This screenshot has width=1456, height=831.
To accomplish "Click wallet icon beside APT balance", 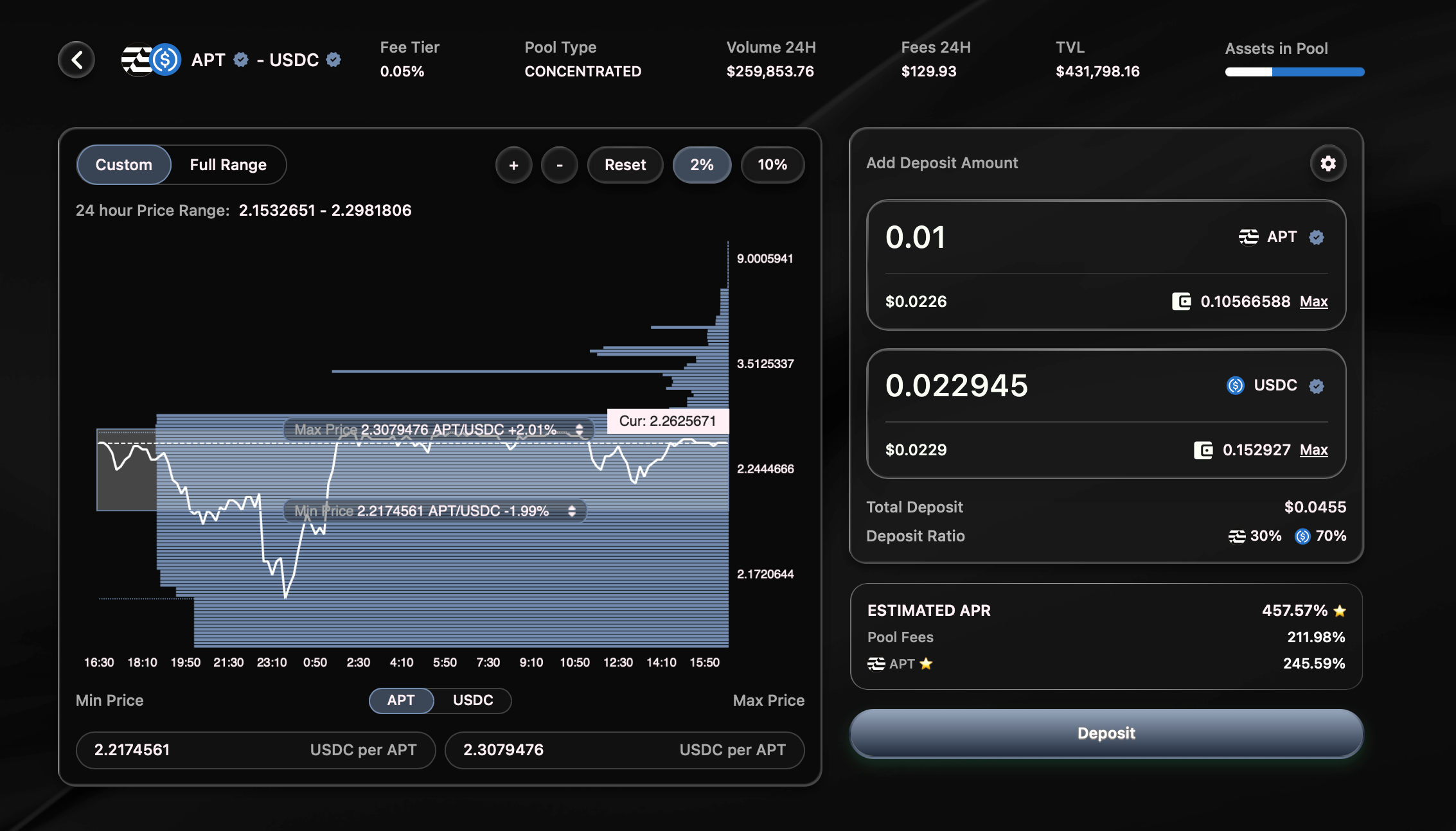I will (x=1181, y=301).
